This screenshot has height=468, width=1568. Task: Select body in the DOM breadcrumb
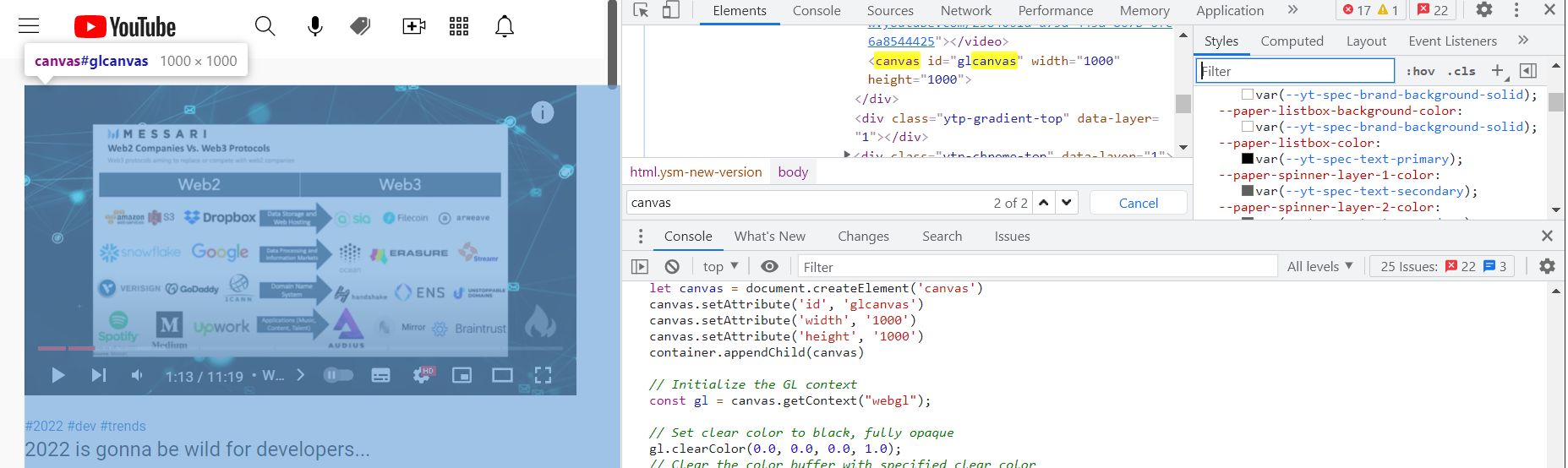(x=793, y=171)
